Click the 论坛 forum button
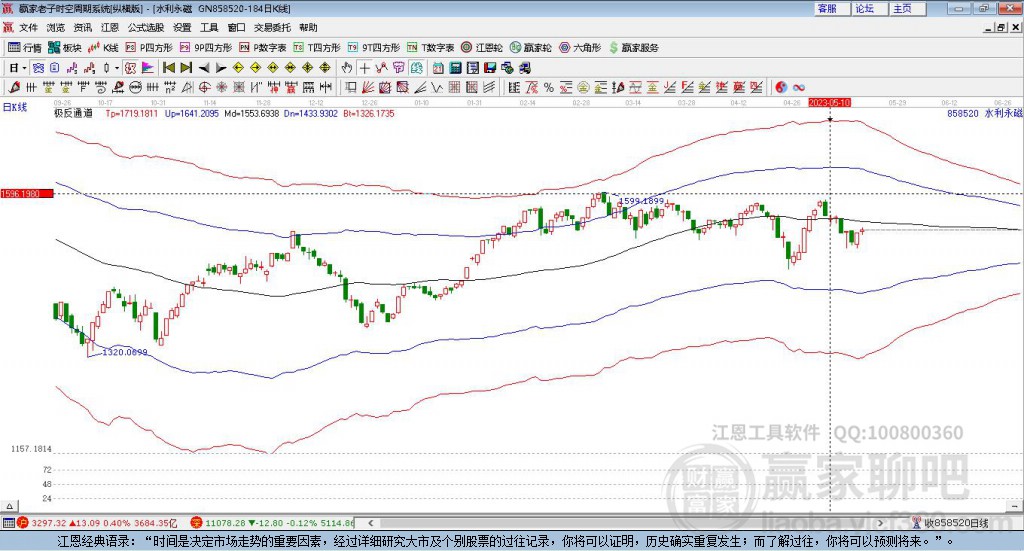1024x551 pixels. click(x=864, y=8)
